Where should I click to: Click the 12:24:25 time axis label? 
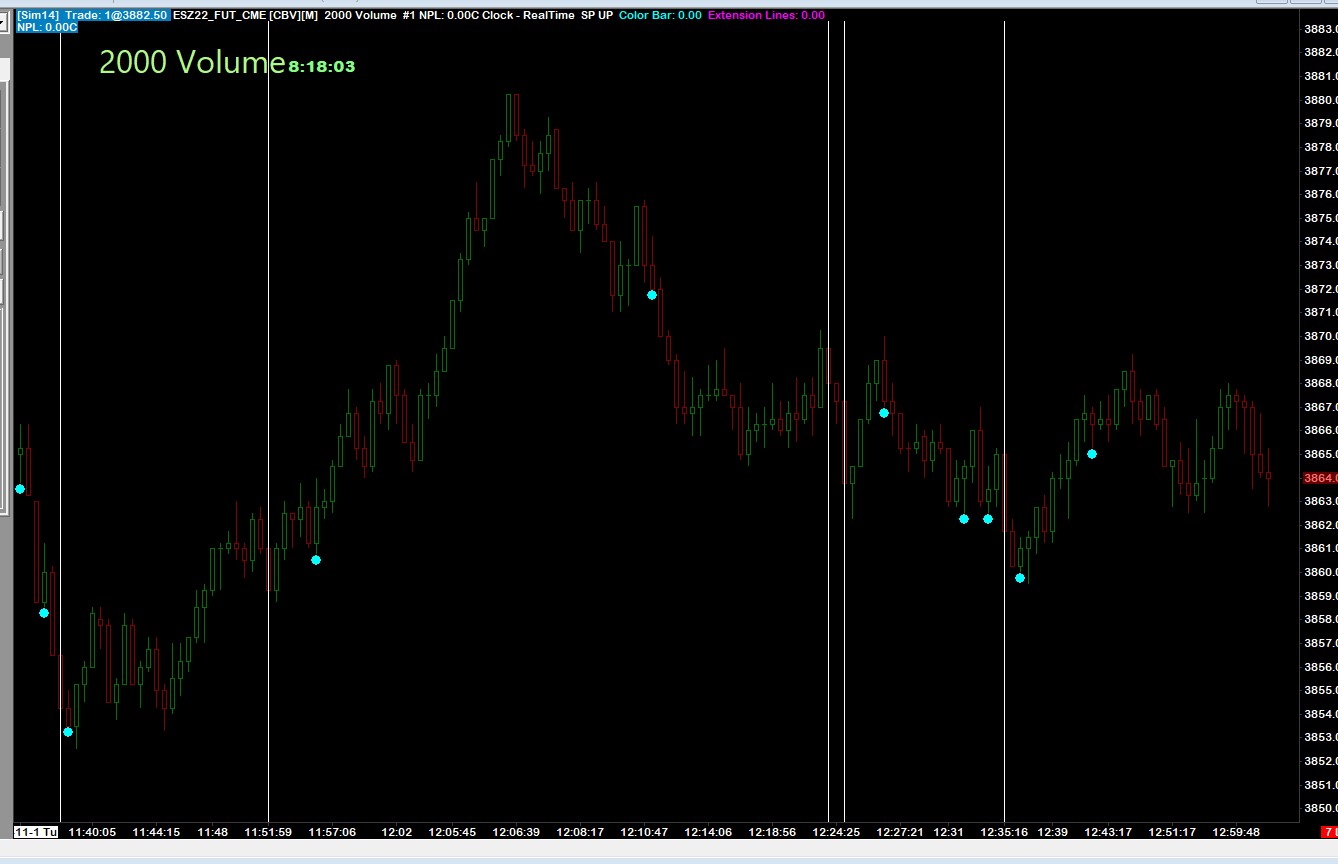(836, 832)
